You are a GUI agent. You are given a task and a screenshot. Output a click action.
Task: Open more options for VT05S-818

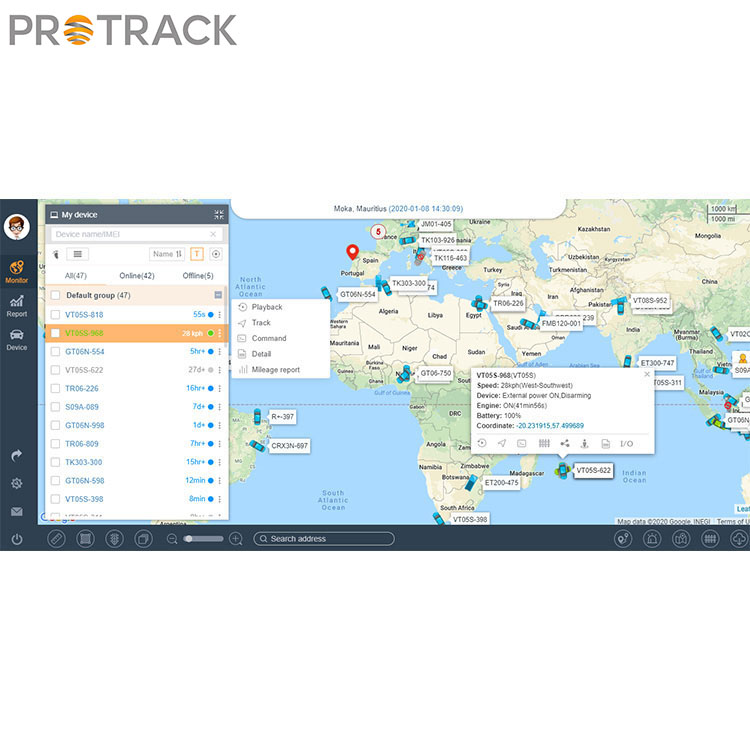coord(220,315)
